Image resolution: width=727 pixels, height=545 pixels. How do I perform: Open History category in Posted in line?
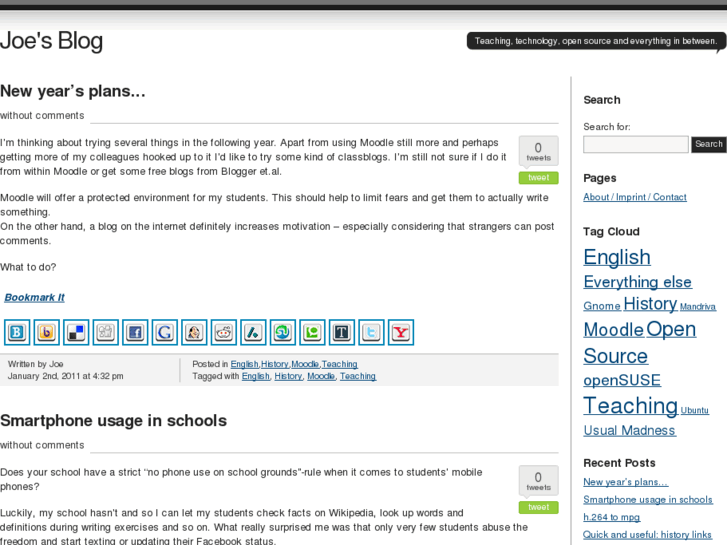coord(274,364)
